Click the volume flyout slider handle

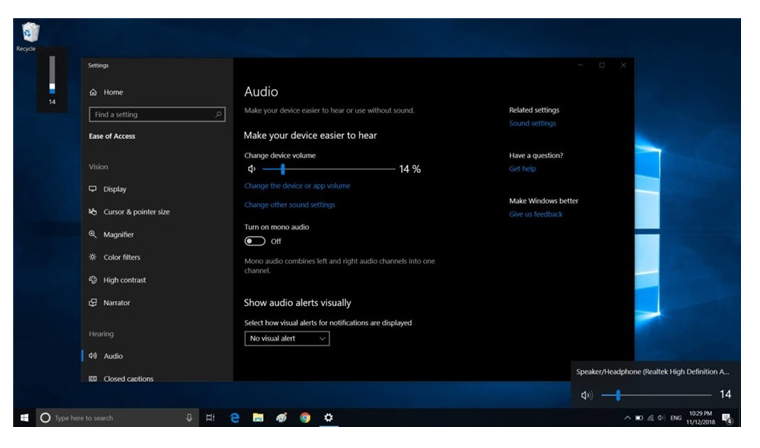coord(618,395)
